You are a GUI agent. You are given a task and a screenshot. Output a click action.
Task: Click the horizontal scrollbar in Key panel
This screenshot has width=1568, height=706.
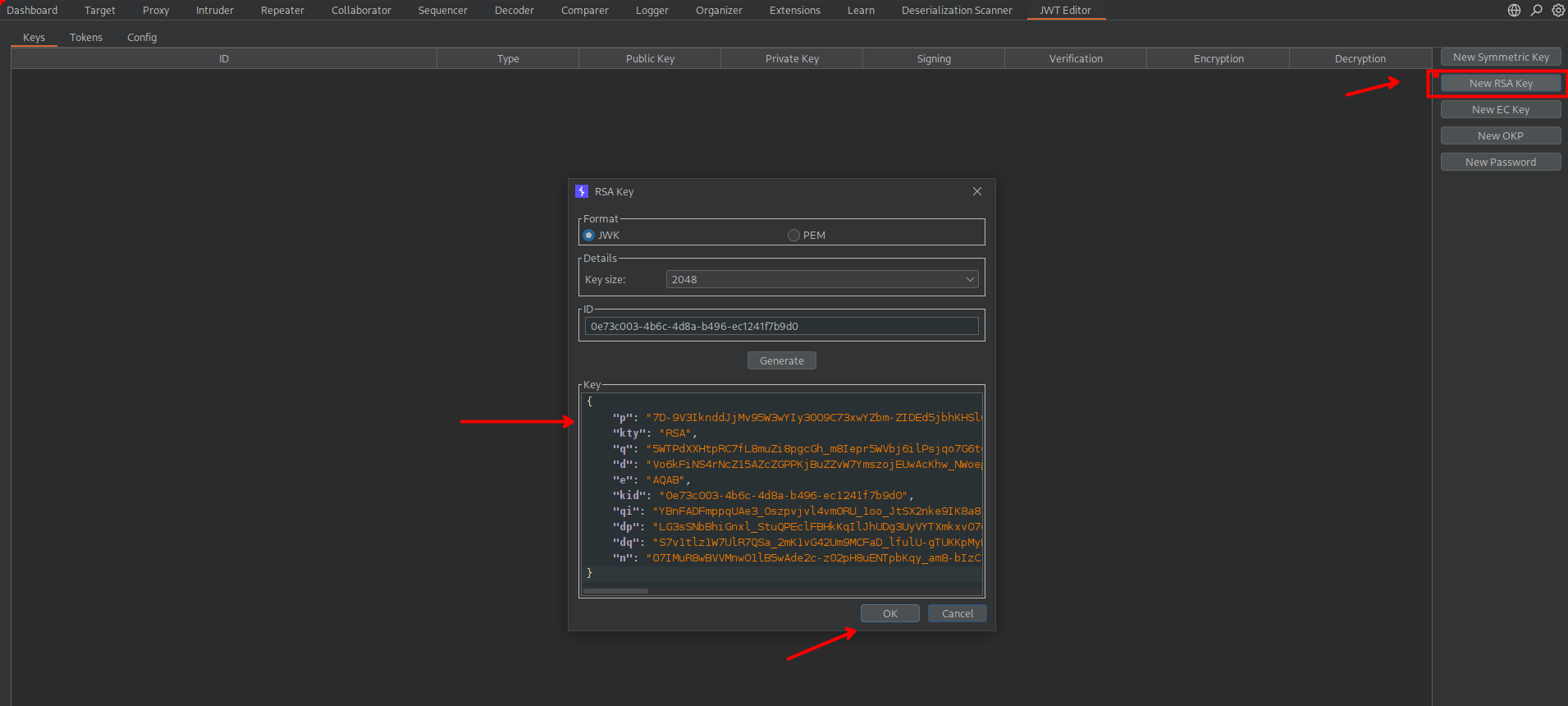615,591
